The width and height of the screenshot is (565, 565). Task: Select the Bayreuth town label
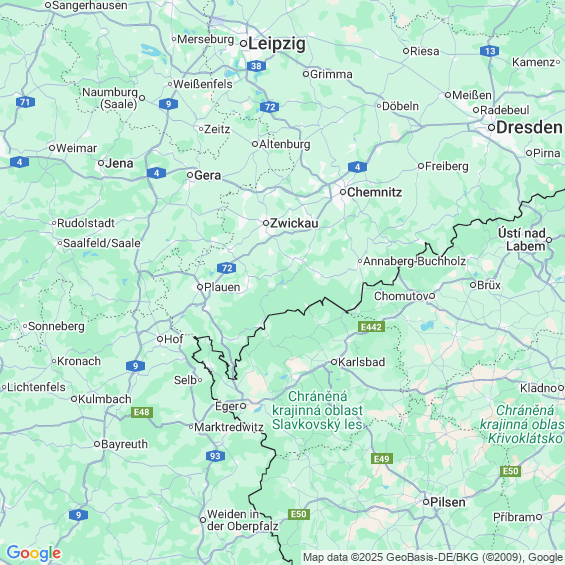click(124, 444)
